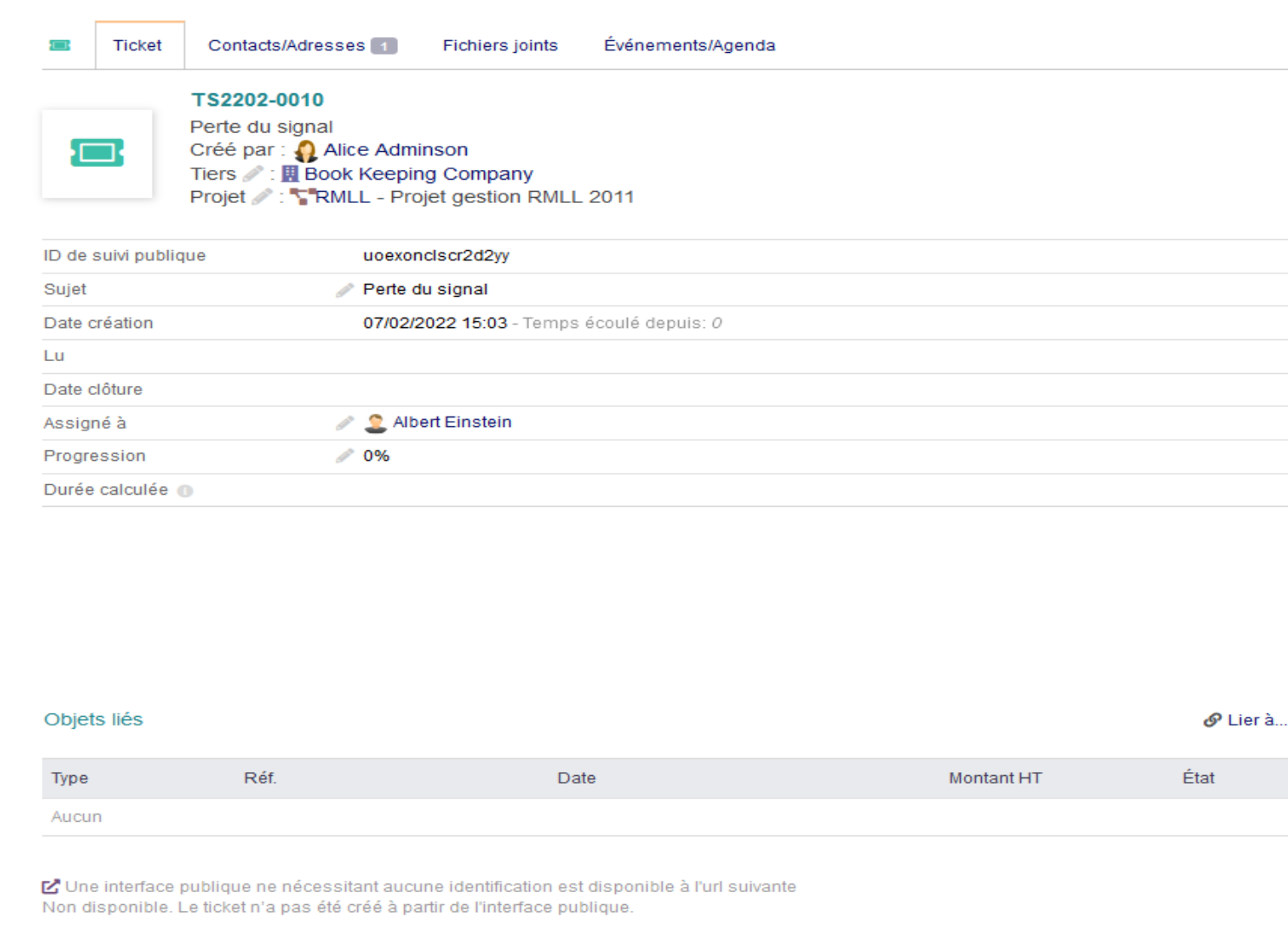The height and width of the screenshot is (945, 1288).
Task: Click the Date clôture label
Action: [x=93, y=390]
